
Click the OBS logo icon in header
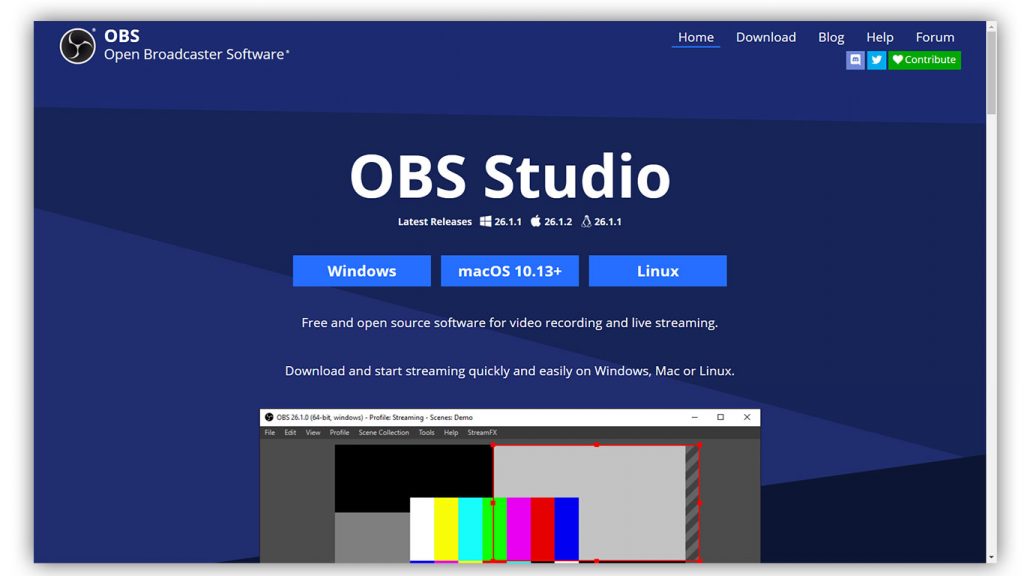click(x=77, y=46)
